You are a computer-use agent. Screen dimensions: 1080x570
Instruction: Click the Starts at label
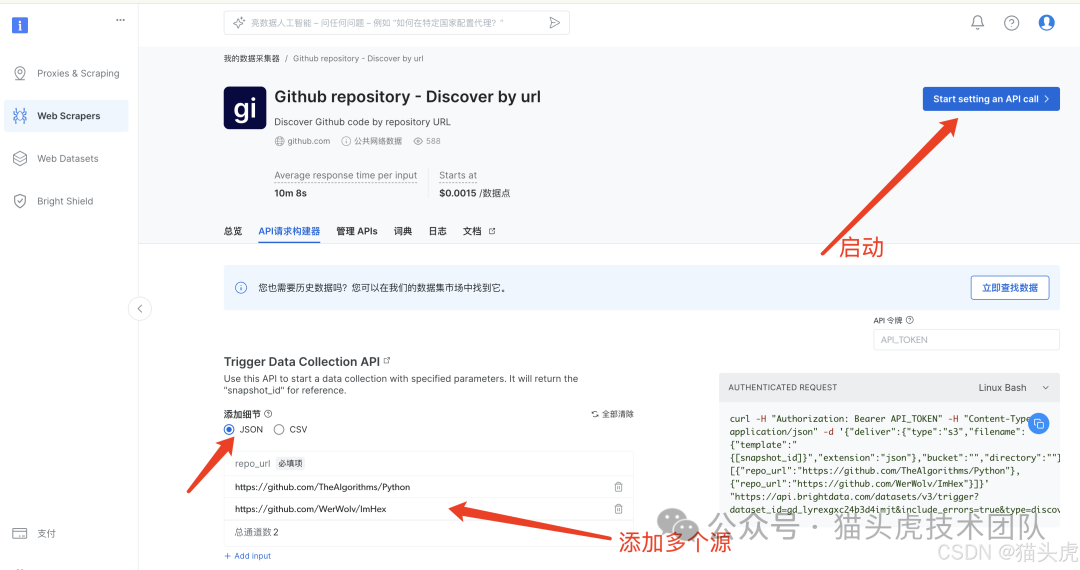point(458,176)
